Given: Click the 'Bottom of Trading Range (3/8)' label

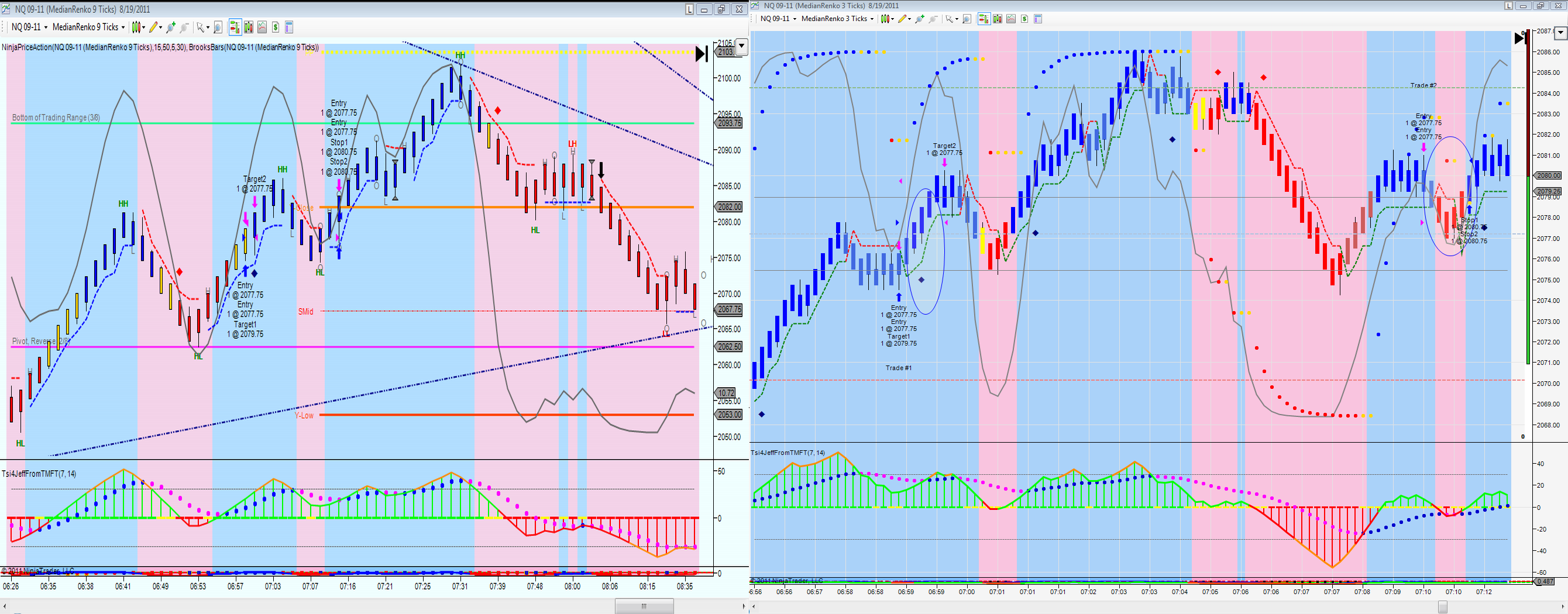Looking at the screenshot, I should [x=56, y=118].
